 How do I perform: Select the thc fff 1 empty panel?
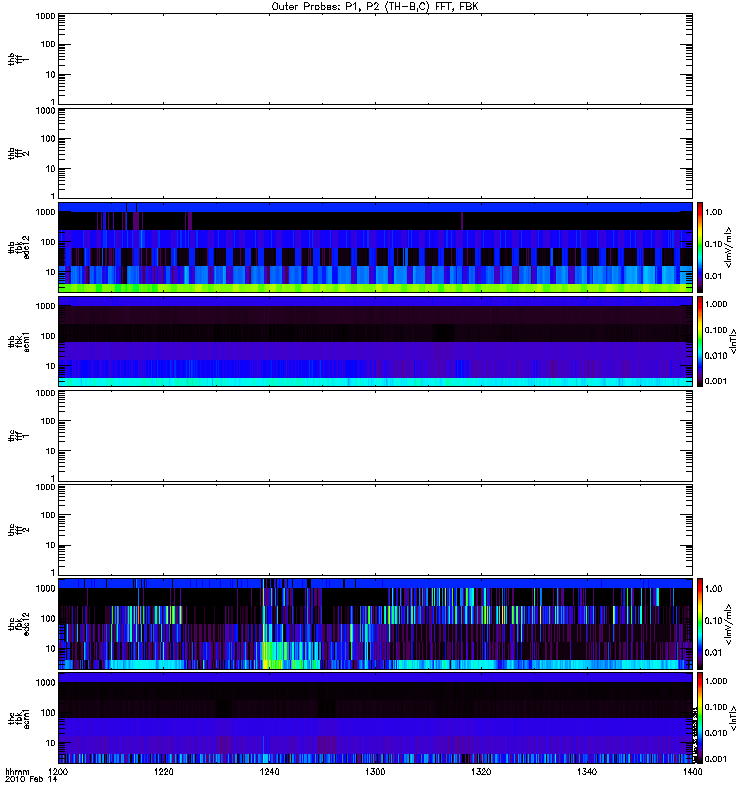(x=375, y=436)
